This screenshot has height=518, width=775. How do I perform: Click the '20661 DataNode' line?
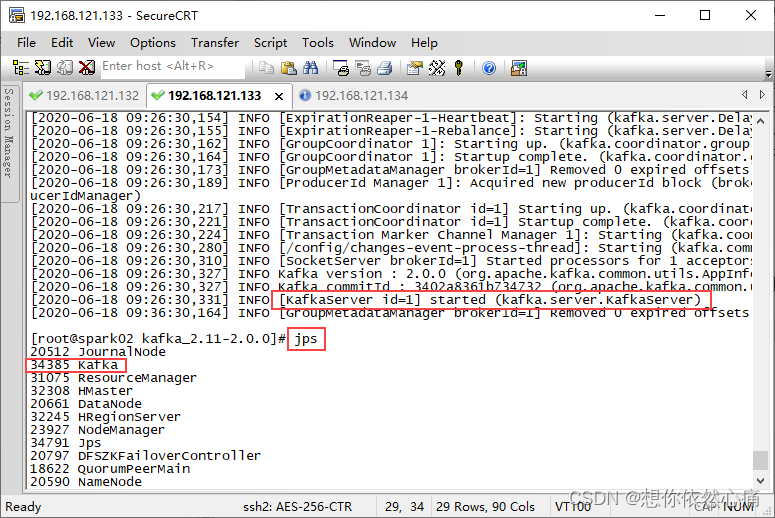point(86,404)
